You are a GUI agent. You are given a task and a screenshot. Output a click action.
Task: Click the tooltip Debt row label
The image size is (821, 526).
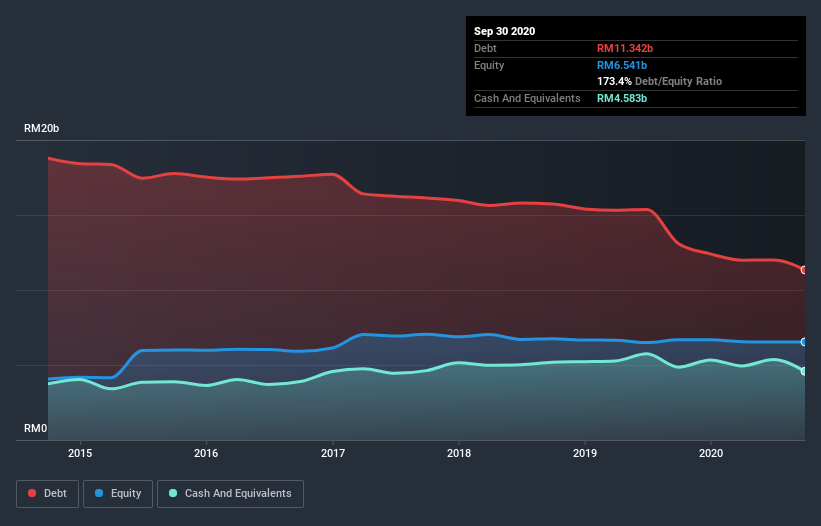(x=485, y=48)
